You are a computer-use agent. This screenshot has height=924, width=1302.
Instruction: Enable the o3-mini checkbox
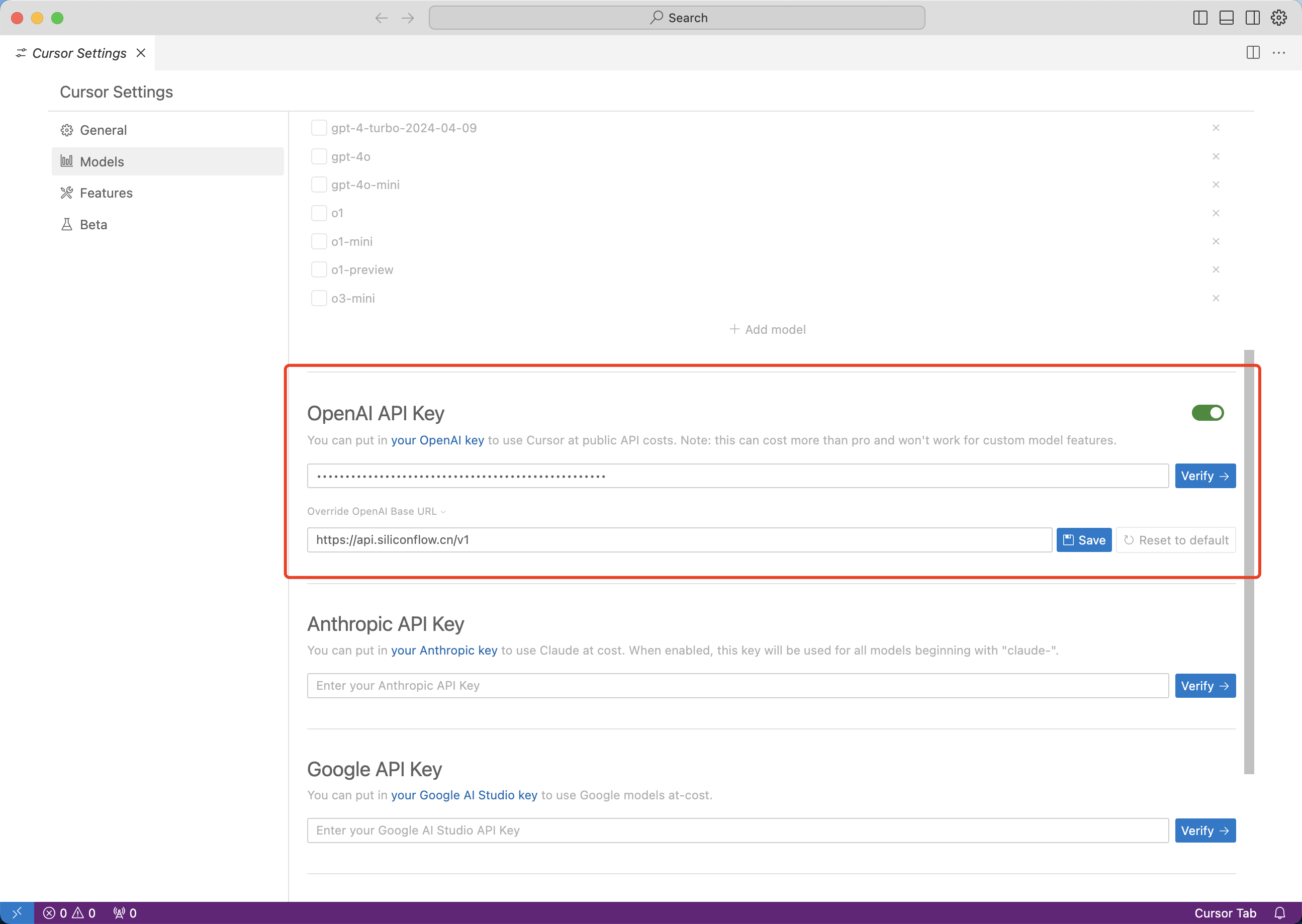319,298
